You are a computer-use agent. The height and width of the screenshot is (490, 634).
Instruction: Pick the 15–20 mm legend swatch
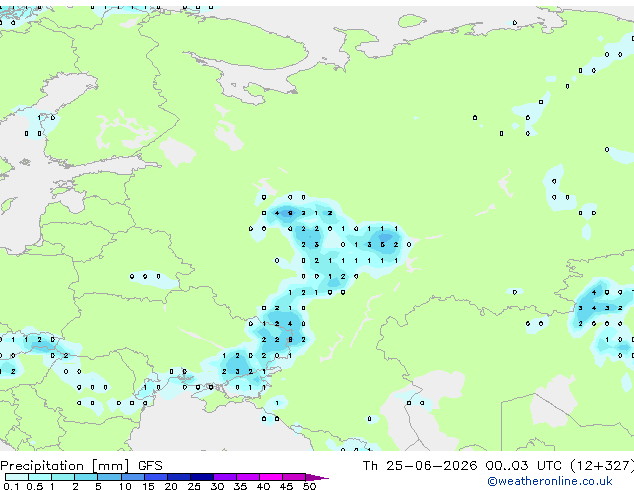point(155,477)
